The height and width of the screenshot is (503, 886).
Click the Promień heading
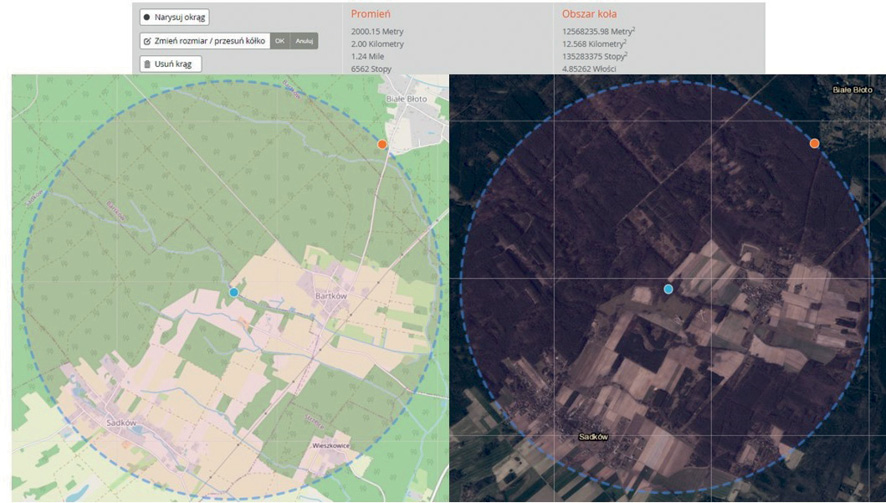point(370,14)
